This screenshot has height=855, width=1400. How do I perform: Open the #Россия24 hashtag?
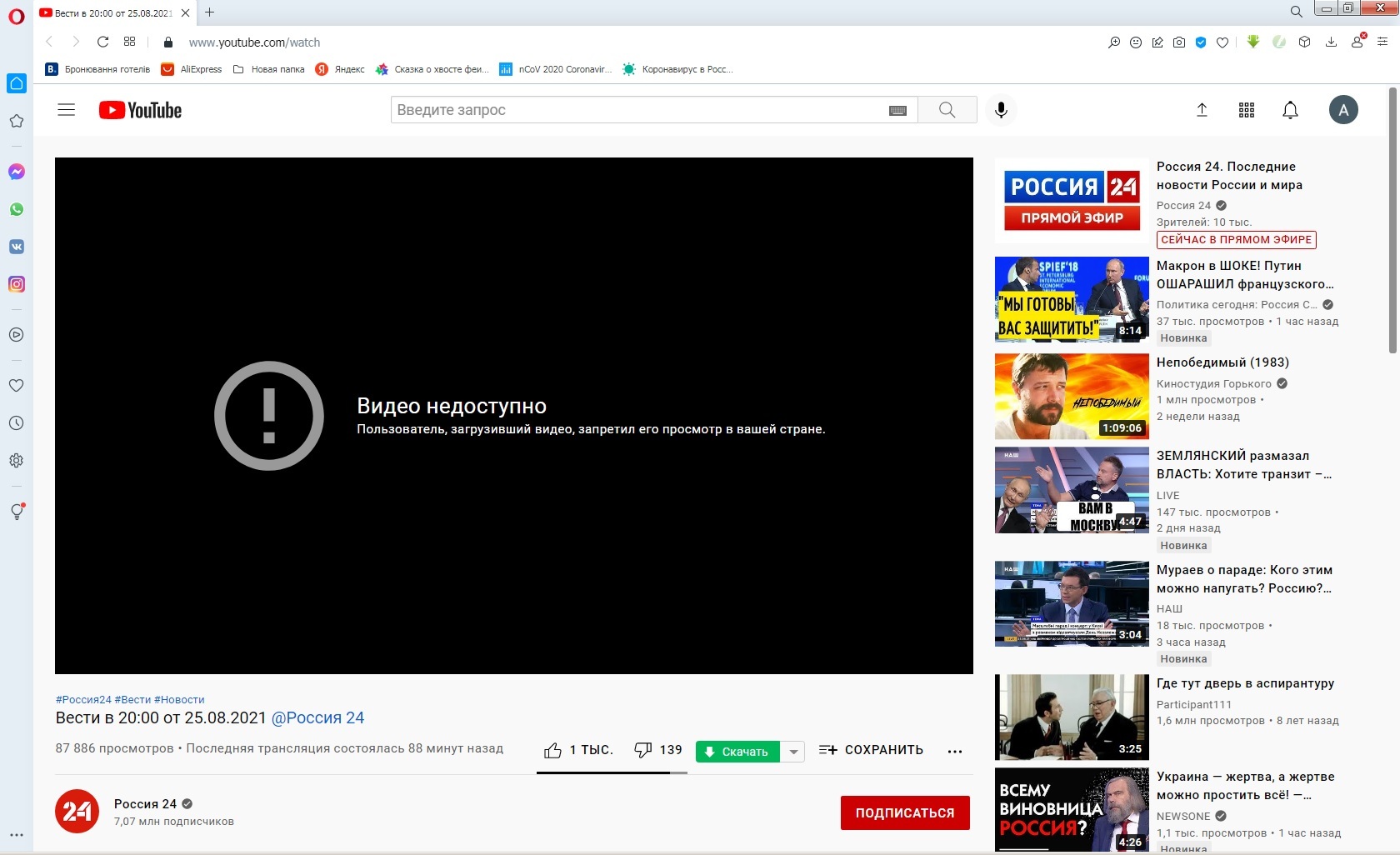(83, 700)
